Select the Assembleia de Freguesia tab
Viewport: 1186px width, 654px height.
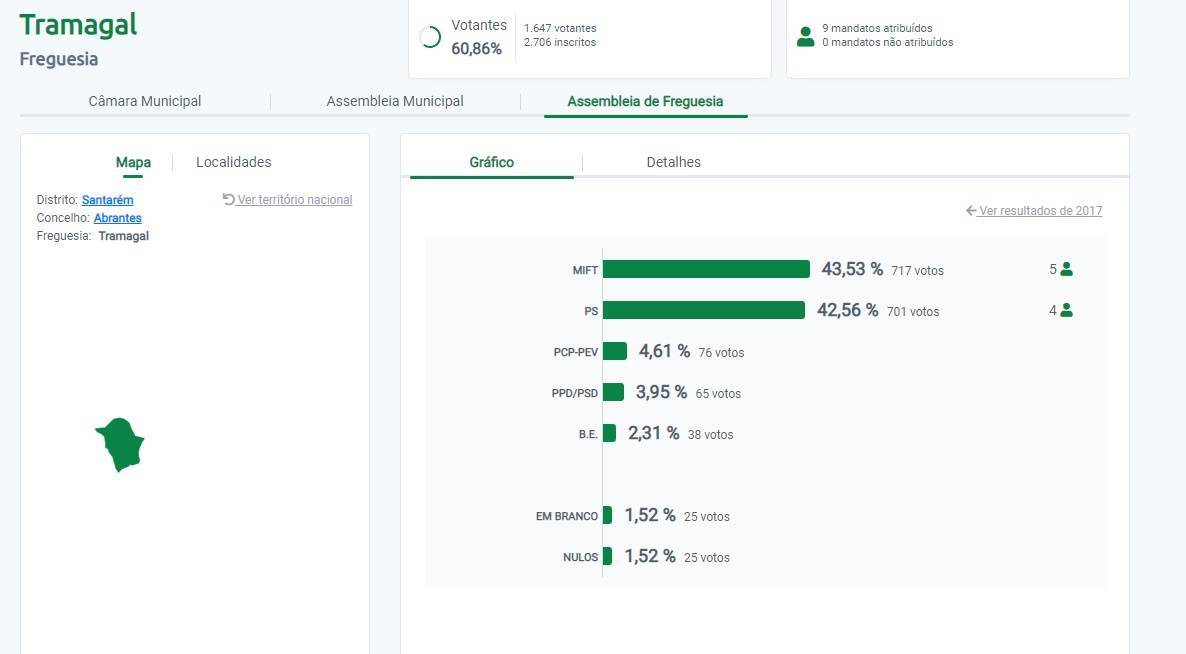[645, 101]
